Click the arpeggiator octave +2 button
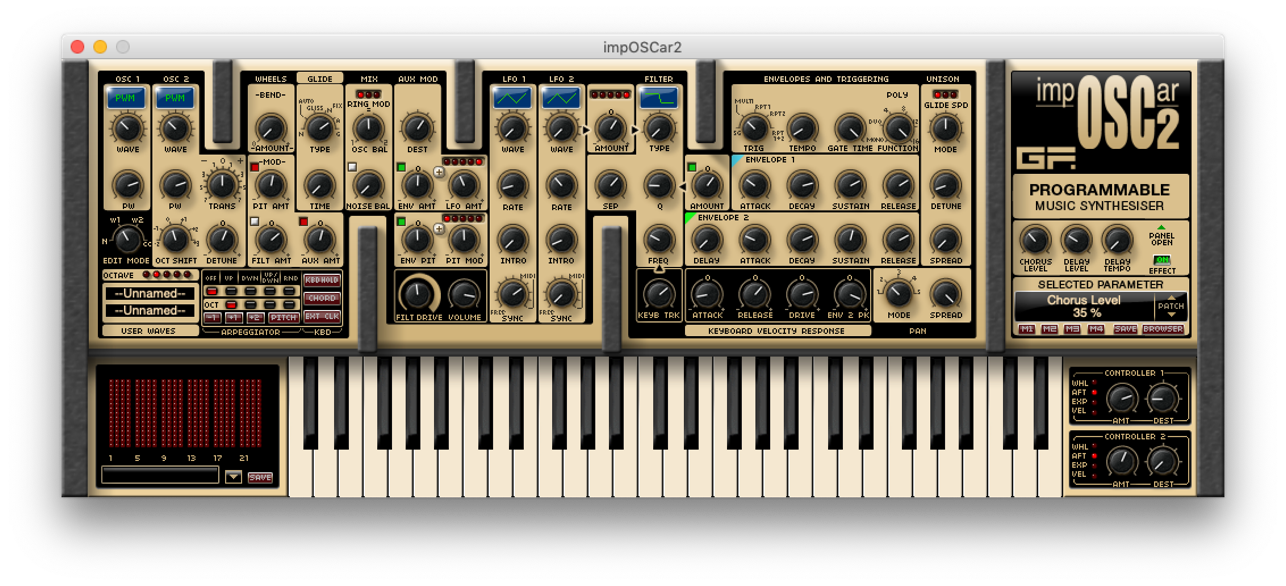 tap(255, 317)
